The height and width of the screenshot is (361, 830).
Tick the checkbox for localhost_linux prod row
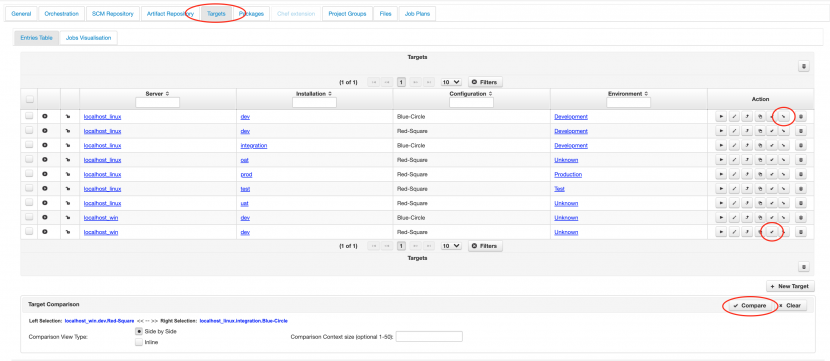point(29,174)
